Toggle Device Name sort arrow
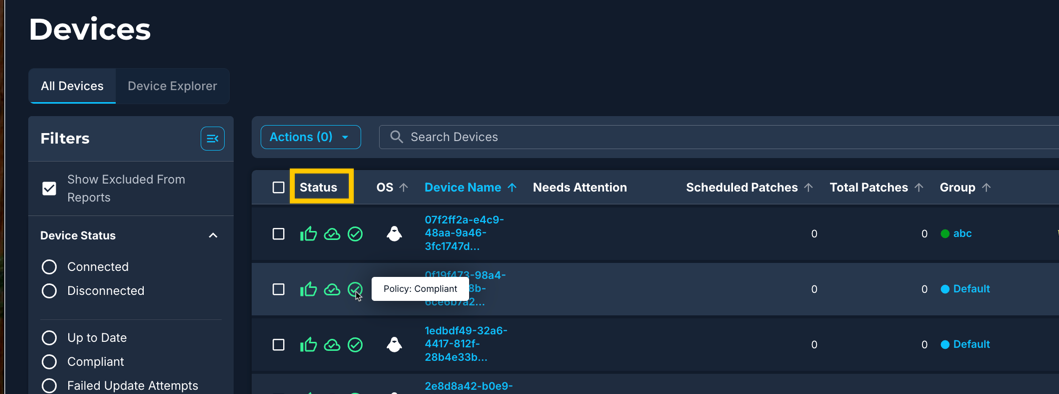 pos(512,188)
